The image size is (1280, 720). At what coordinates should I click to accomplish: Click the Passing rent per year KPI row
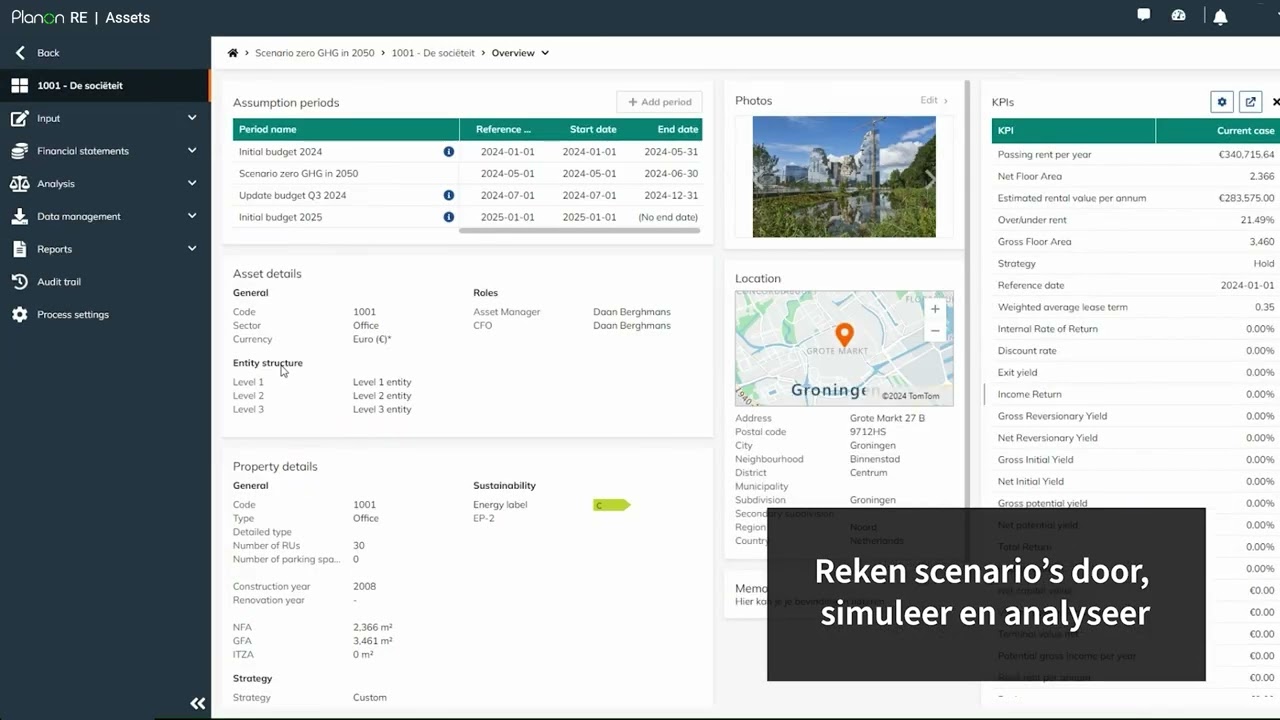coord(1136,155)
